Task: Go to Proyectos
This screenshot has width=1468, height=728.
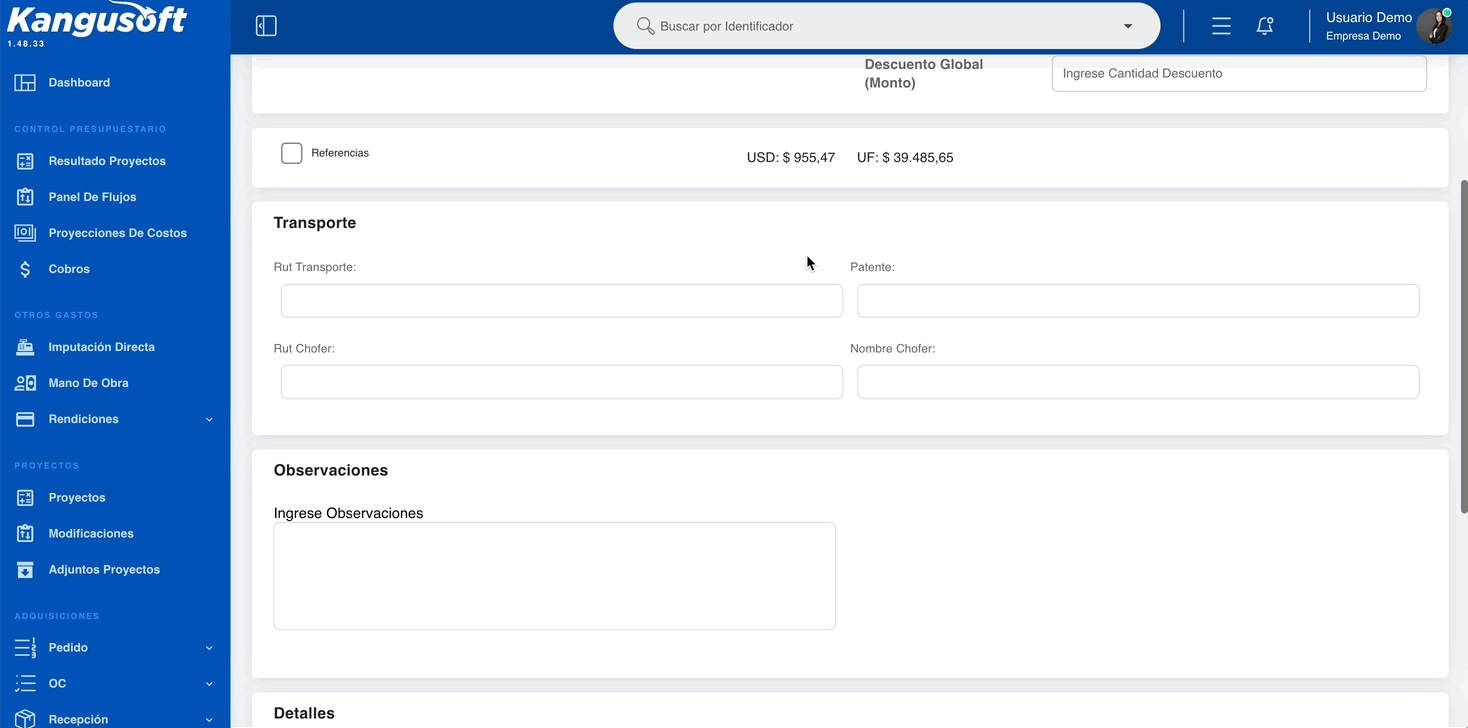Action: (x=77, y=497)
